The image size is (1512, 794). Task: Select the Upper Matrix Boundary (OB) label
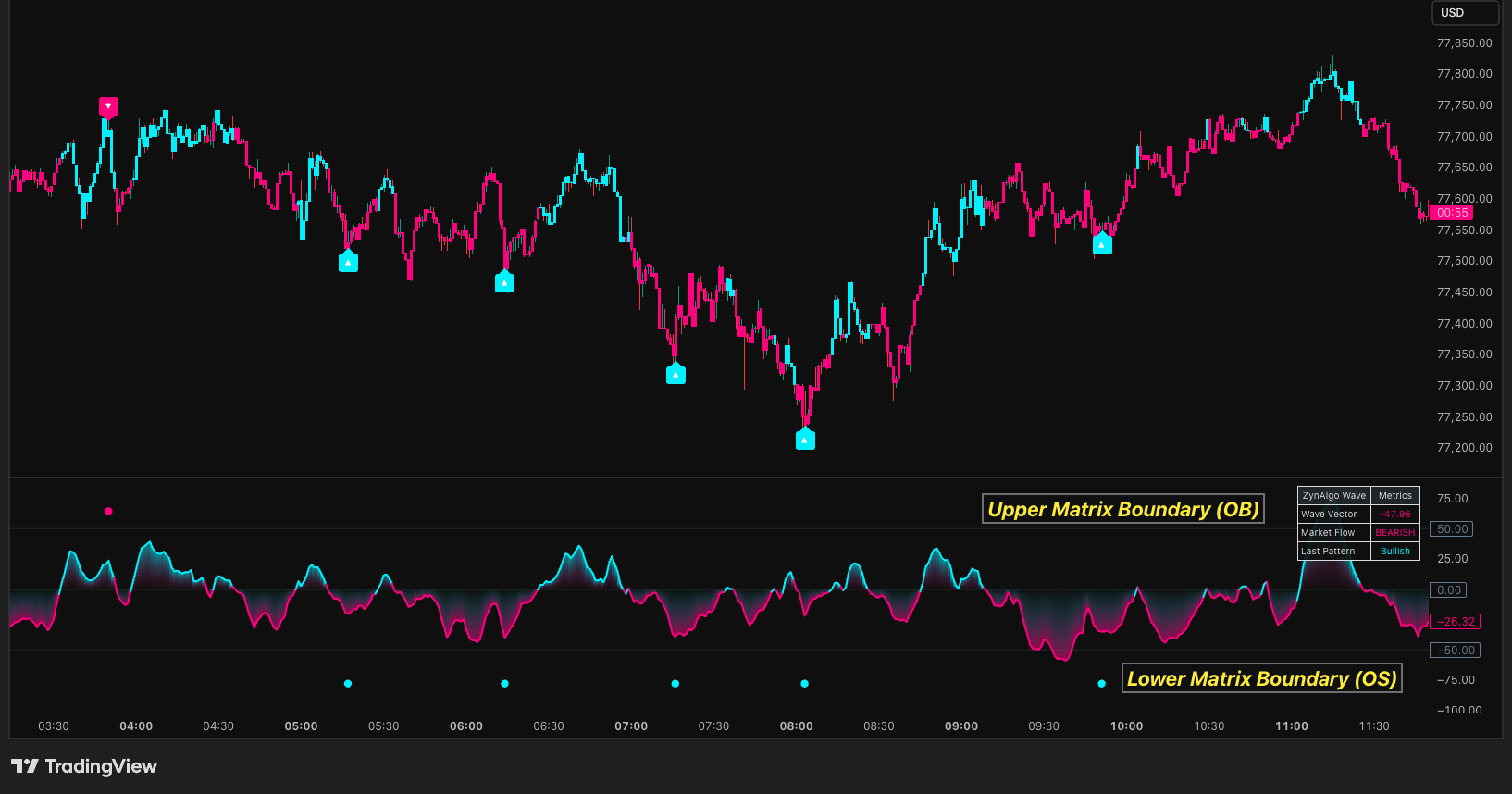click(1123, 509)
